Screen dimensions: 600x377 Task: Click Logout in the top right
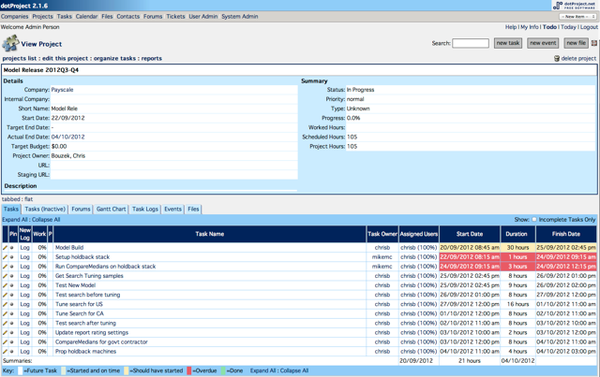click(x=589, y=27)
